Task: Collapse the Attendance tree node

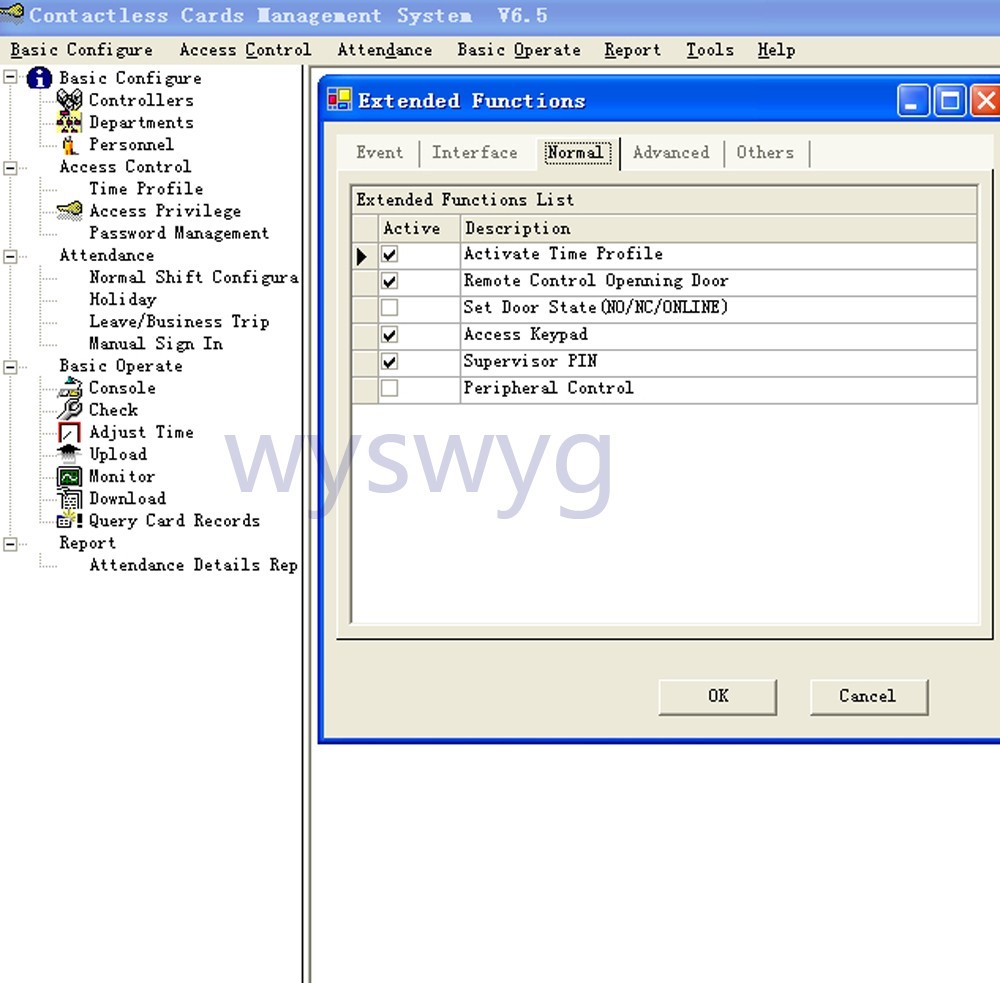Action: pyautogui.click(x=10, y=256)
